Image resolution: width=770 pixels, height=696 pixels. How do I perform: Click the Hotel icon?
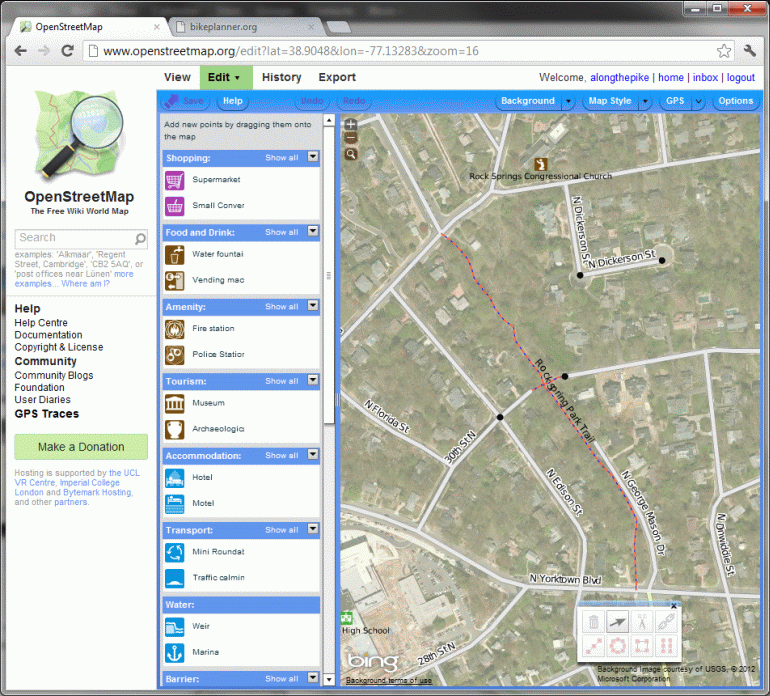(x=174, y=478)
